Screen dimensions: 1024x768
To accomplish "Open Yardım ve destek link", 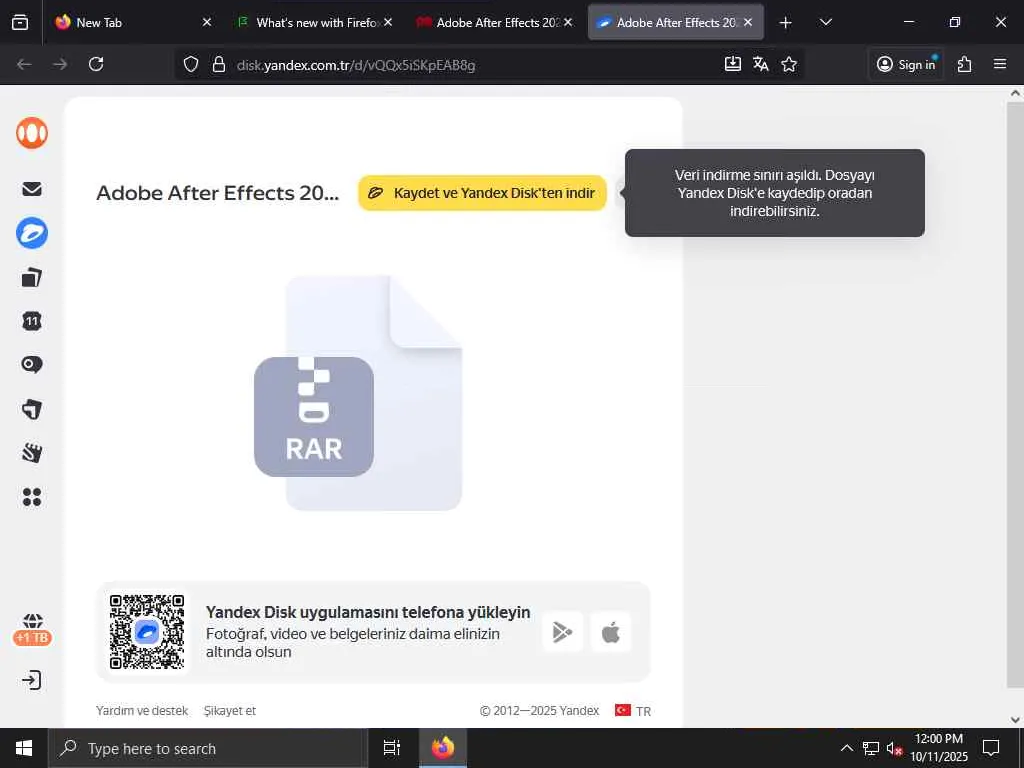I will tap(142, 711).
